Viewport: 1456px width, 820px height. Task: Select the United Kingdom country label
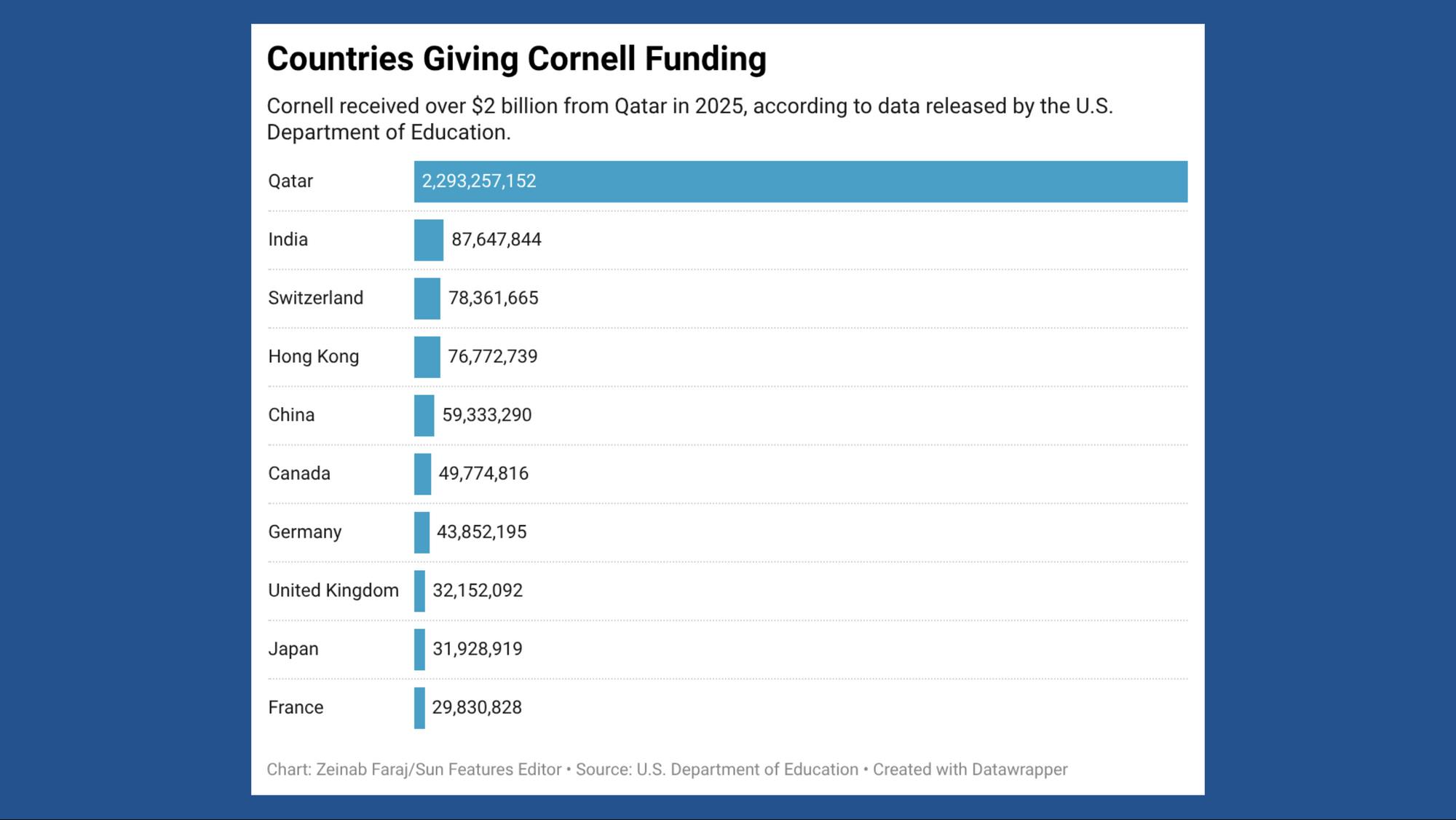pos(333,591)
